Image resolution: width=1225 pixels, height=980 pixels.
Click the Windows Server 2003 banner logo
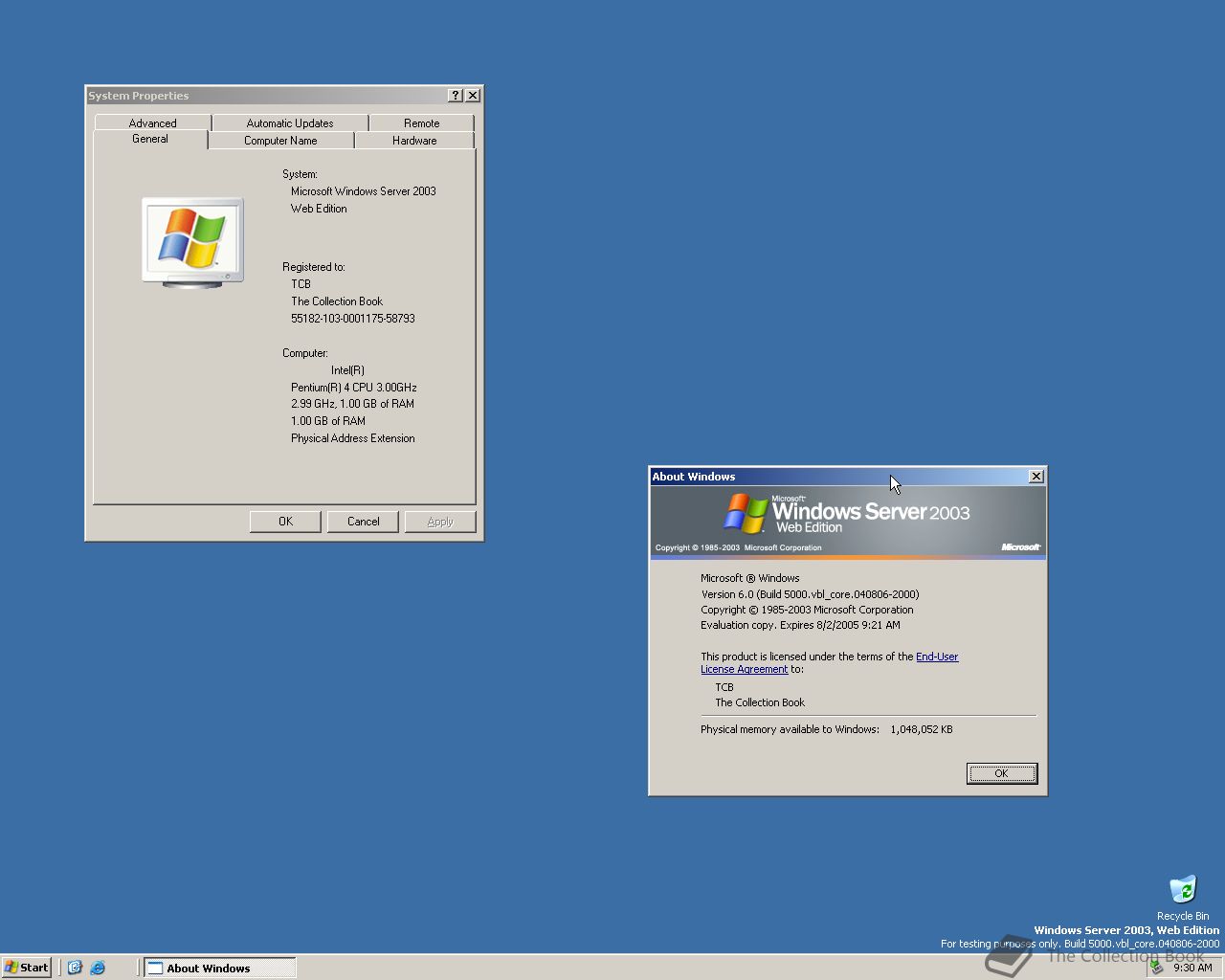pyautogui.click(x=846, y=514)
